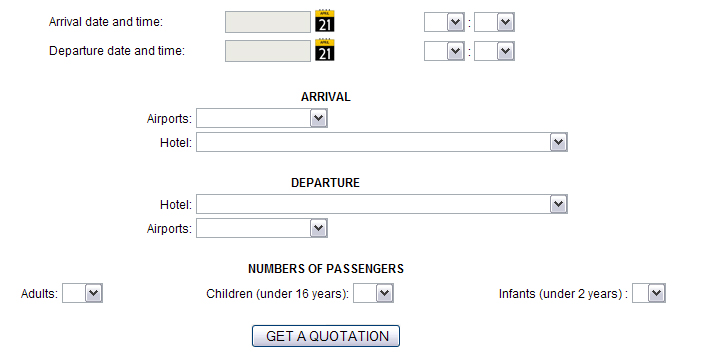
Task: Select number of Adults dropdown
Action: (x=82, y=293)
